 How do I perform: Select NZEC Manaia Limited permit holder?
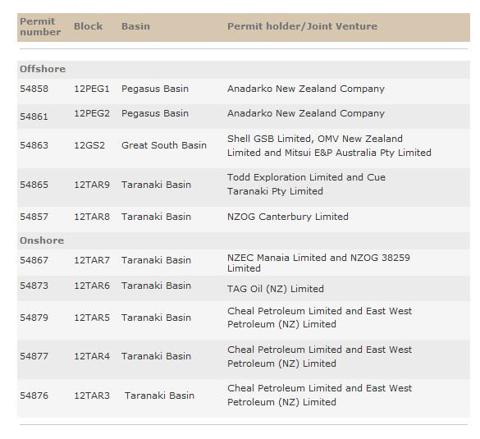coord(318,263)
